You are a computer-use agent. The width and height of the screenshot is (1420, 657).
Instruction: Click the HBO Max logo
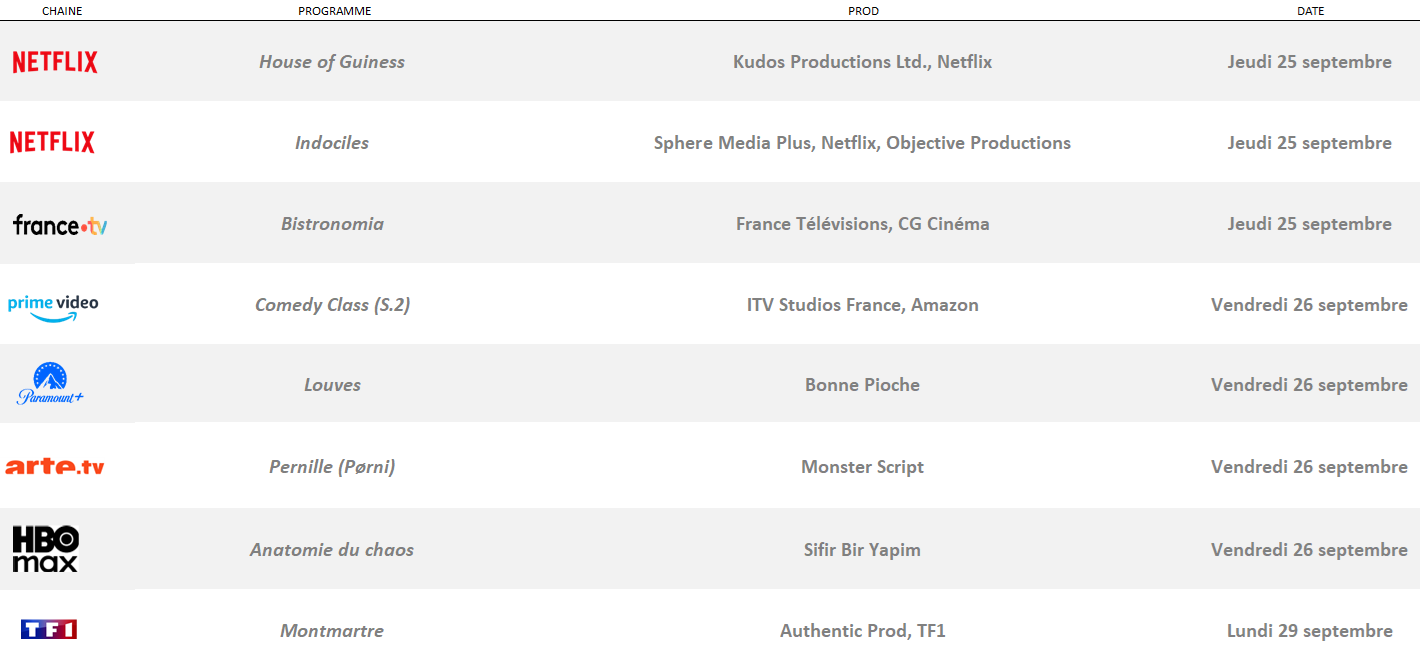(45, 549)
